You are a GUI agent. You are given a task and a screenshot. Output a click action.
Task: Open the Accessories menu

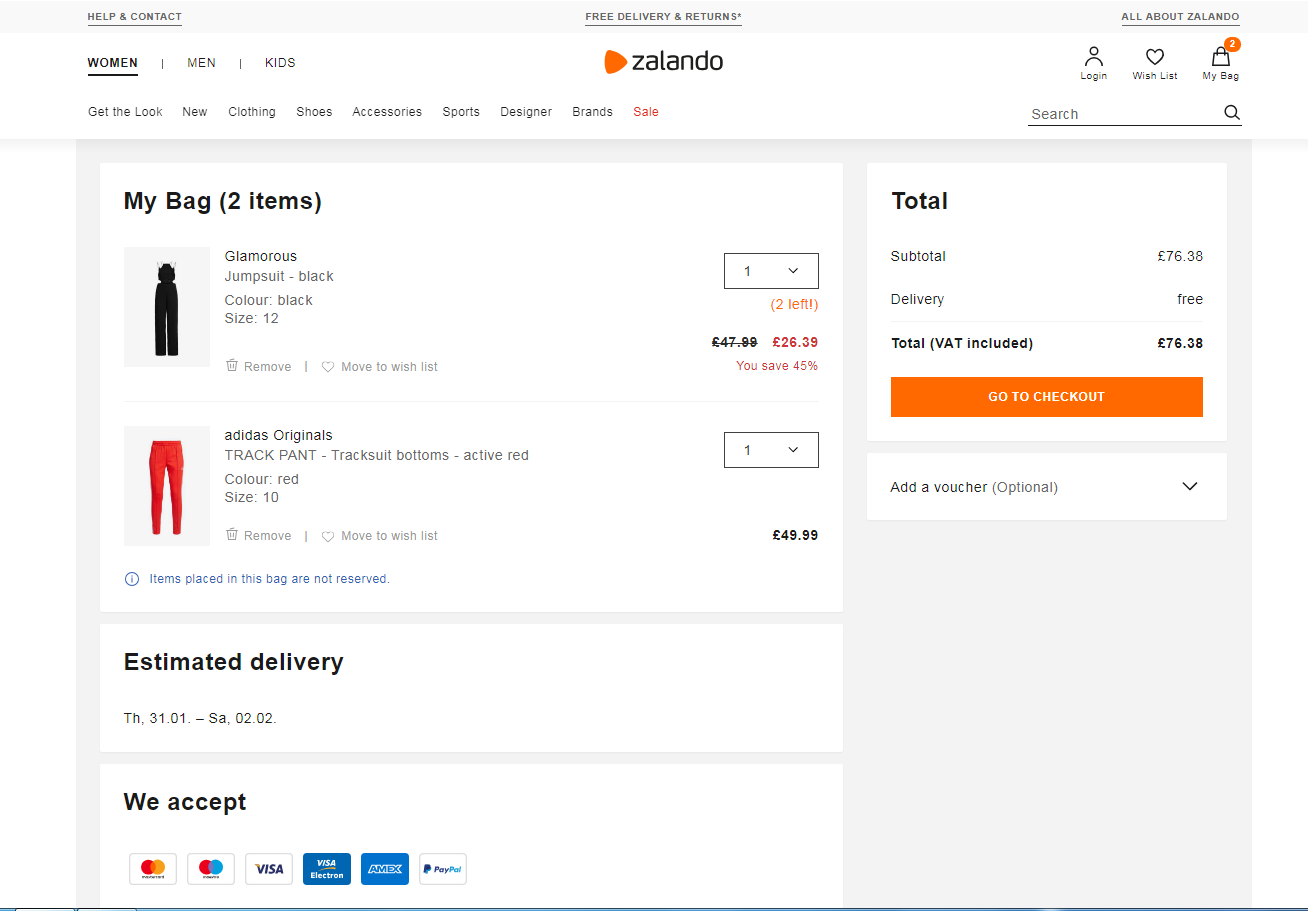click(x=387, y=112)
